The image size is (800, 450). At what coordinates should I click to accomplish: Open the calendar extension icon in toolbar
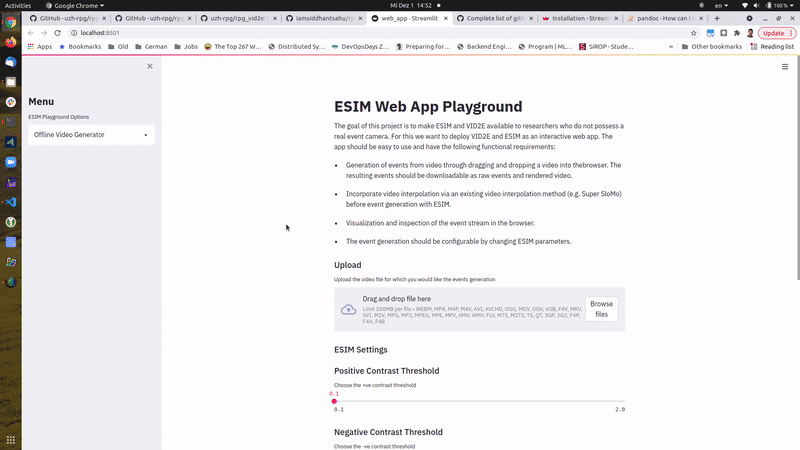(710, 33)
